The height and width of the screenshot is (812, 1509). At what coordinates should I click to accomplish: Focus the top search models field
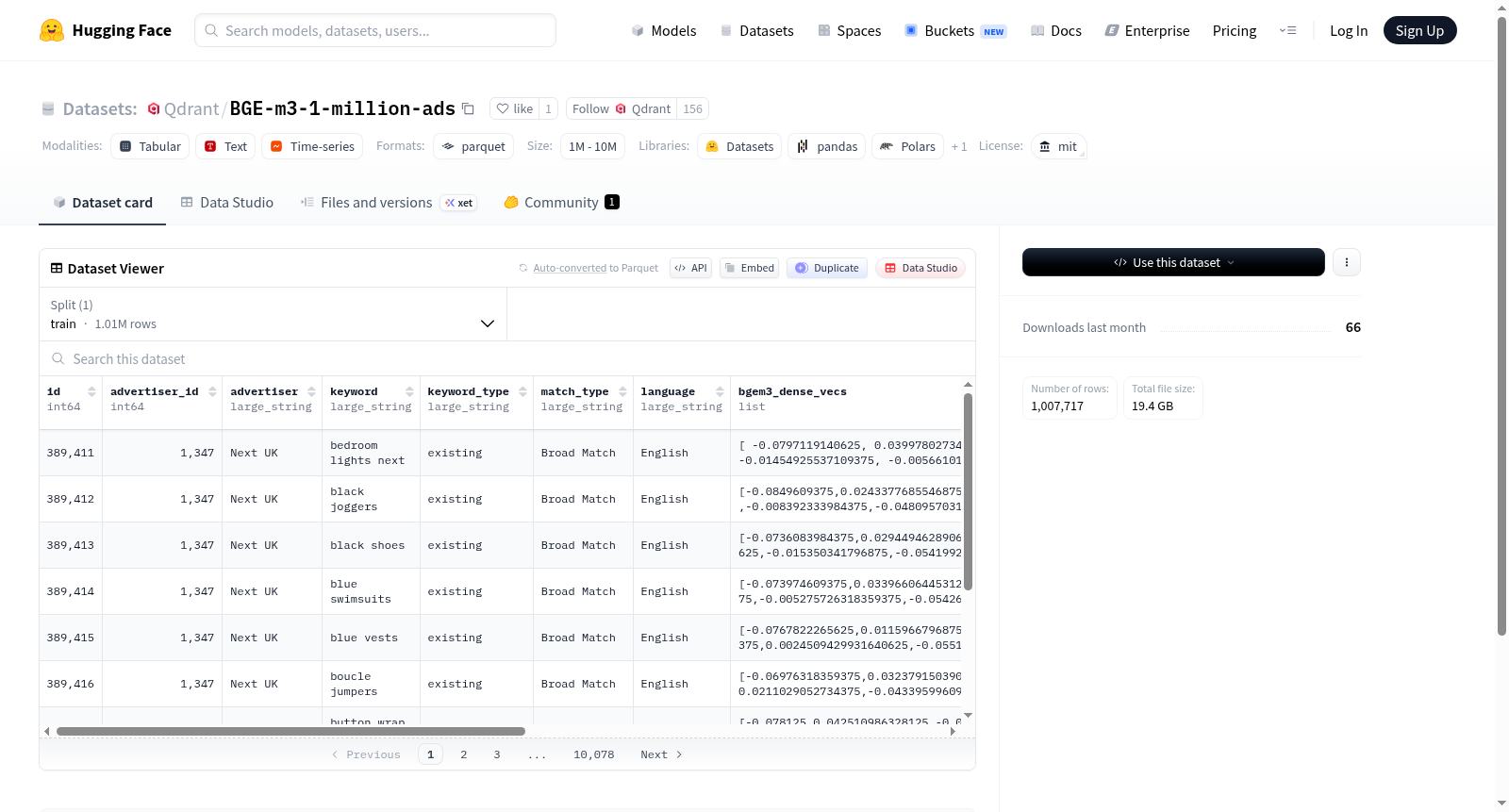click(375, 30)
